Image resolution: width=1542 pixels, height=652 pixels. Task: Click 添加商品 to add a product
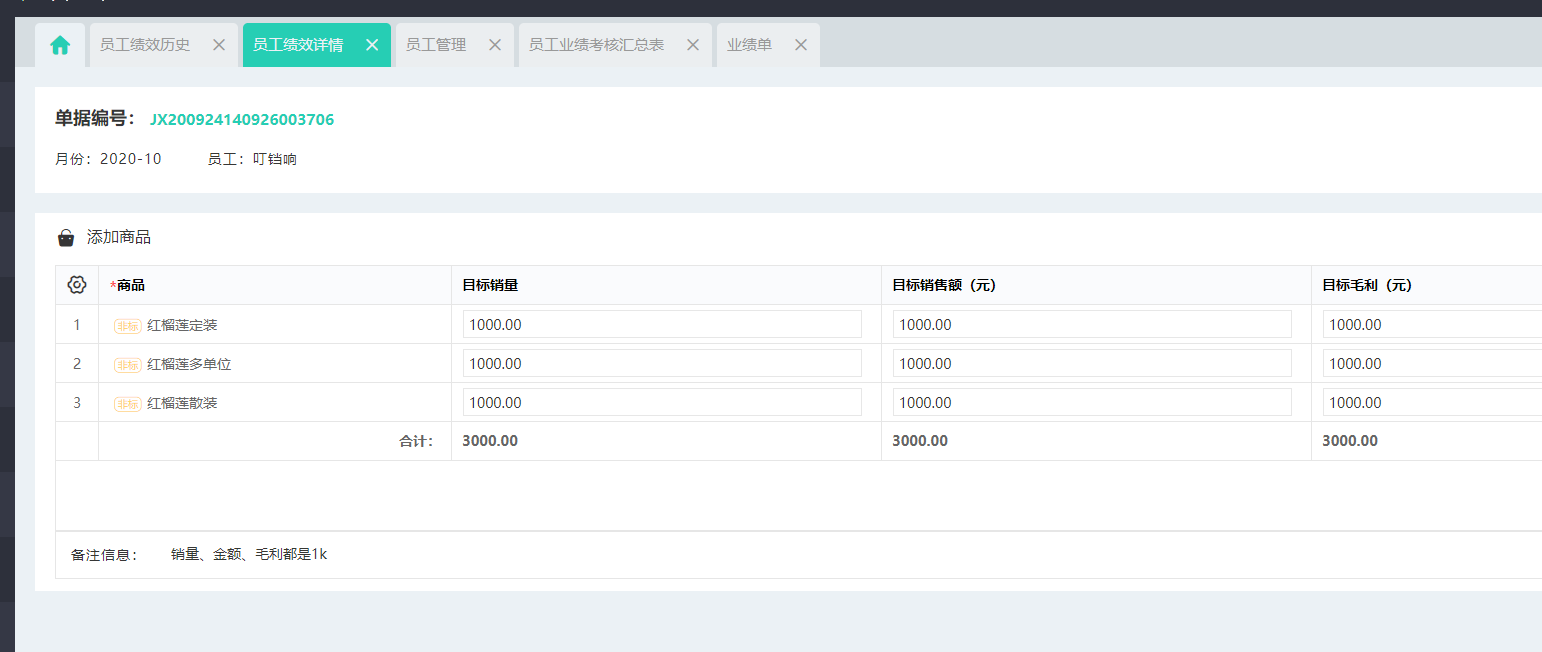(x=119, y=238)
